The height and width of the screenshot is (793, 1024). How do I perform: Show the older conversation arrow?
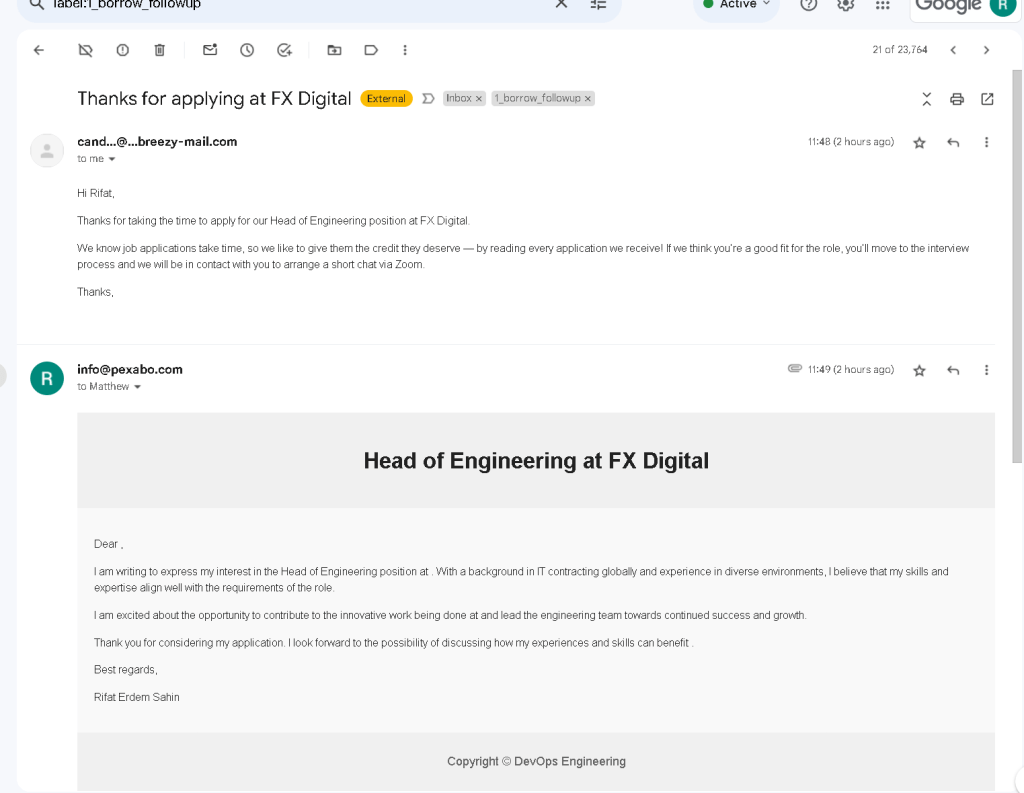[986, 50]
